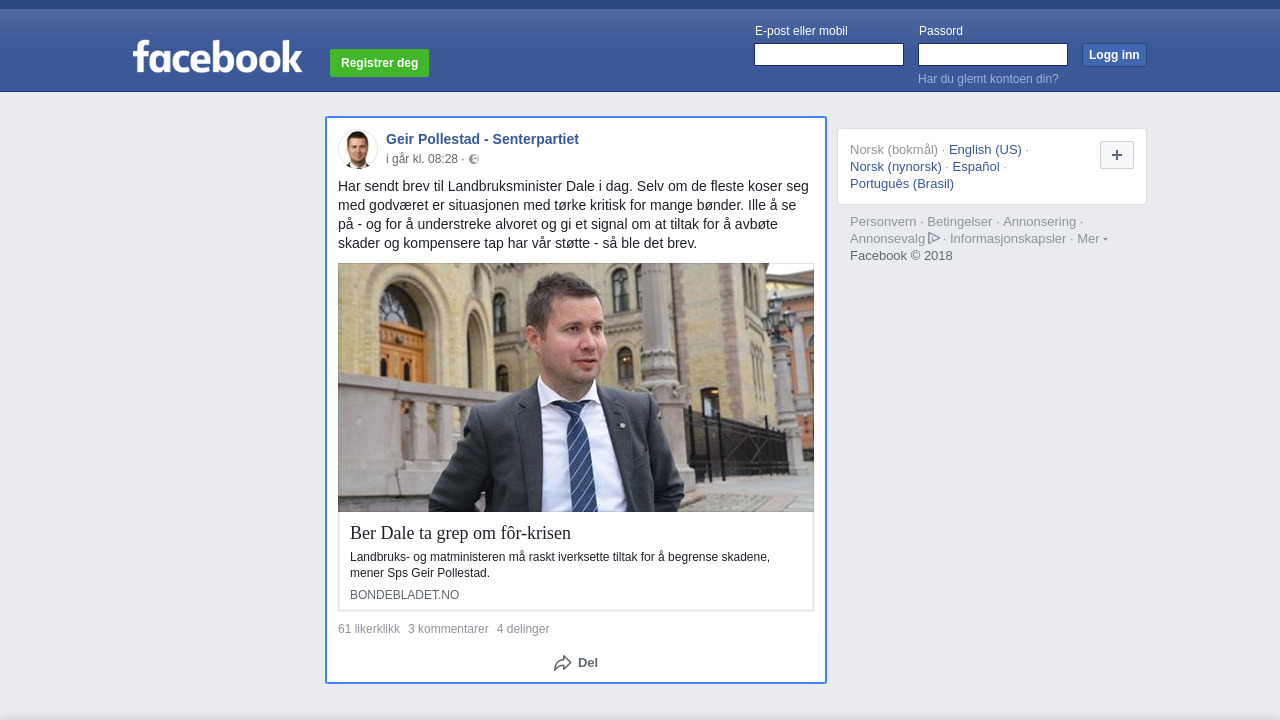Click the Norsk (bokmål) current language text

[894, 150]
